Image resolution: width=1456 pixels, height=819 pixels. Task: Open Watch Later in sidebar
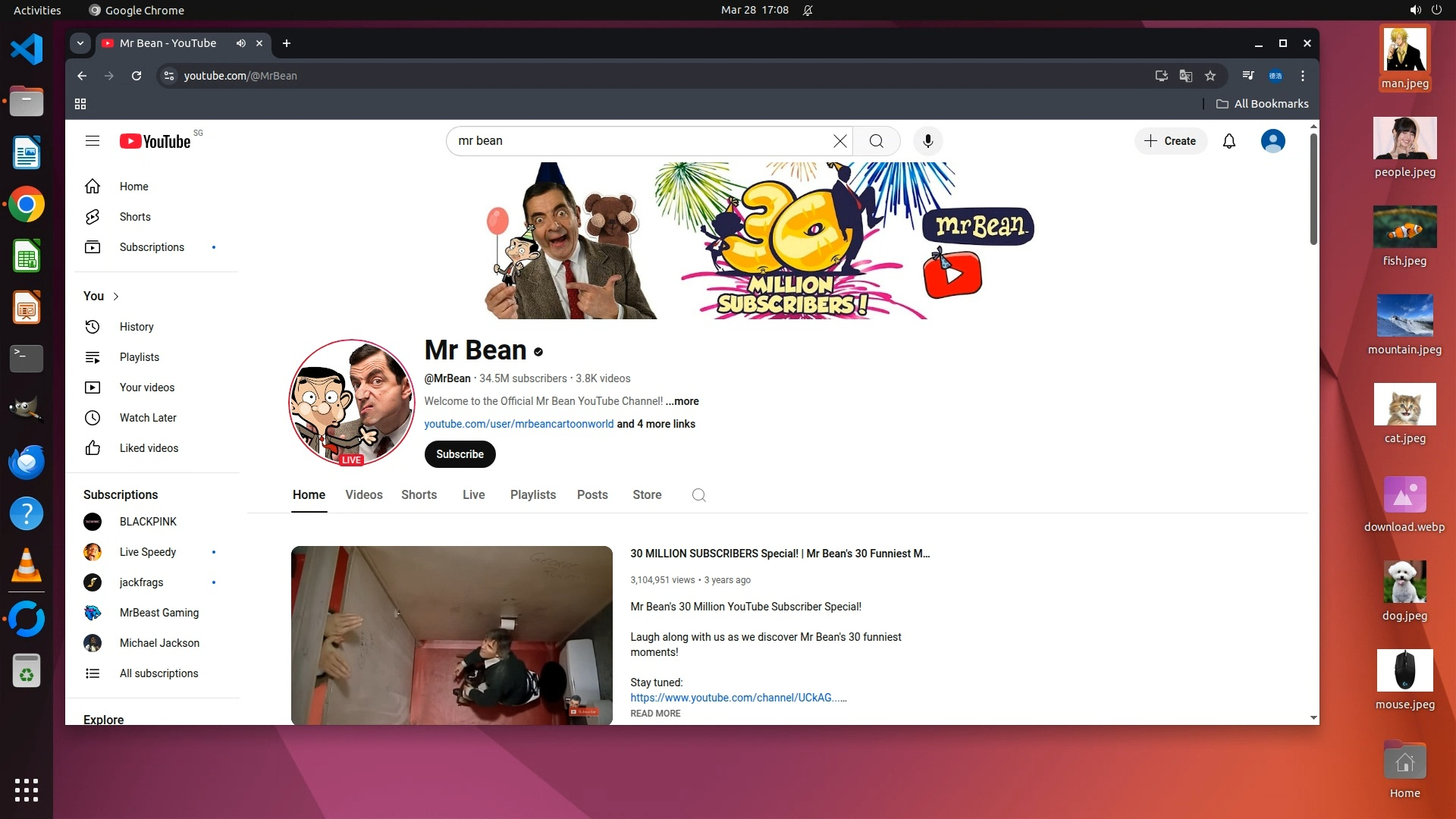tap(148, 418)
